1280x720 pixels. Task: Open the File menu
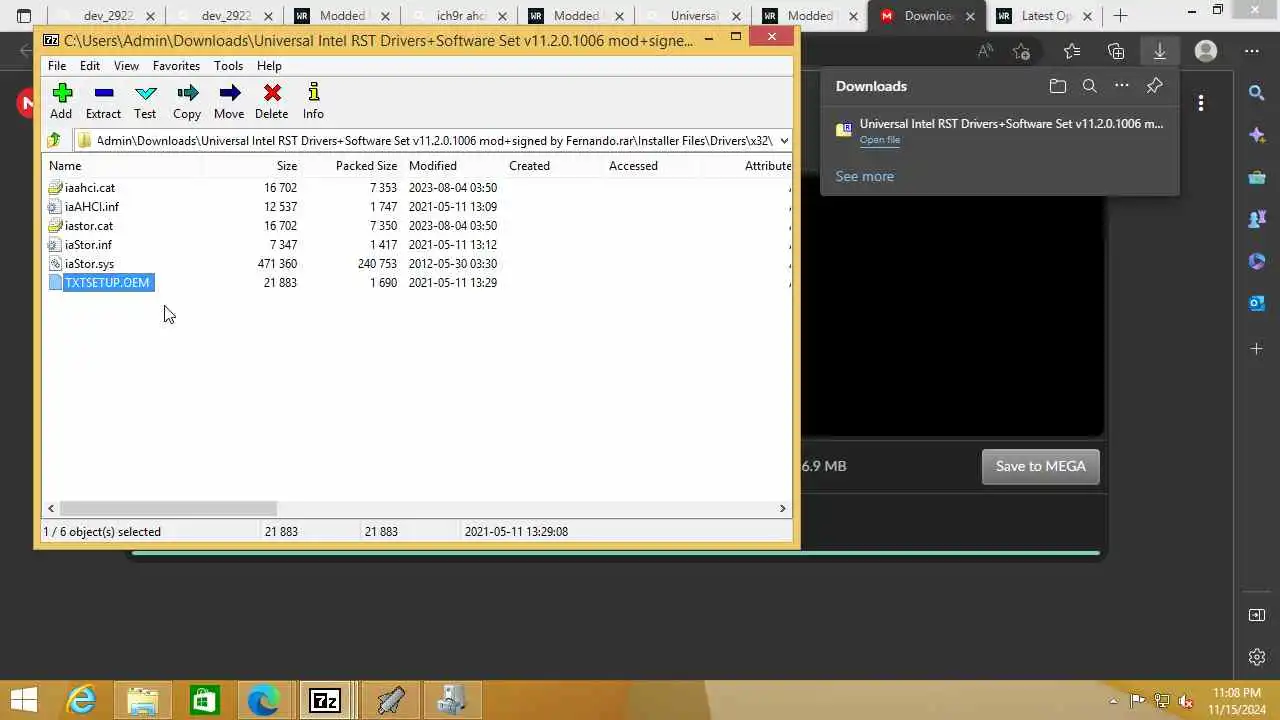click(x=57, y=66)
